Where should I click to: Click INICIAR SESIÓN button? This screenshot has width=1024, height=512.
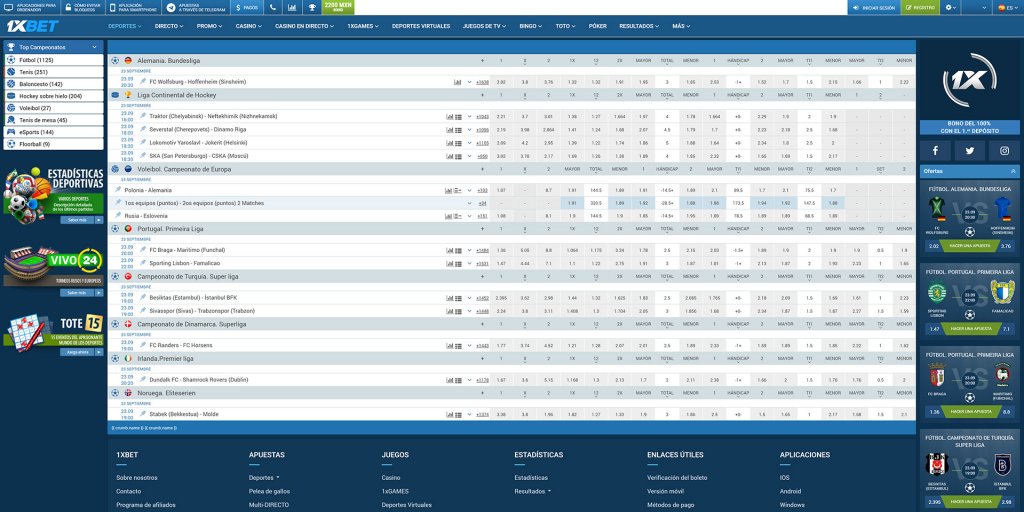tap(874, 7)
